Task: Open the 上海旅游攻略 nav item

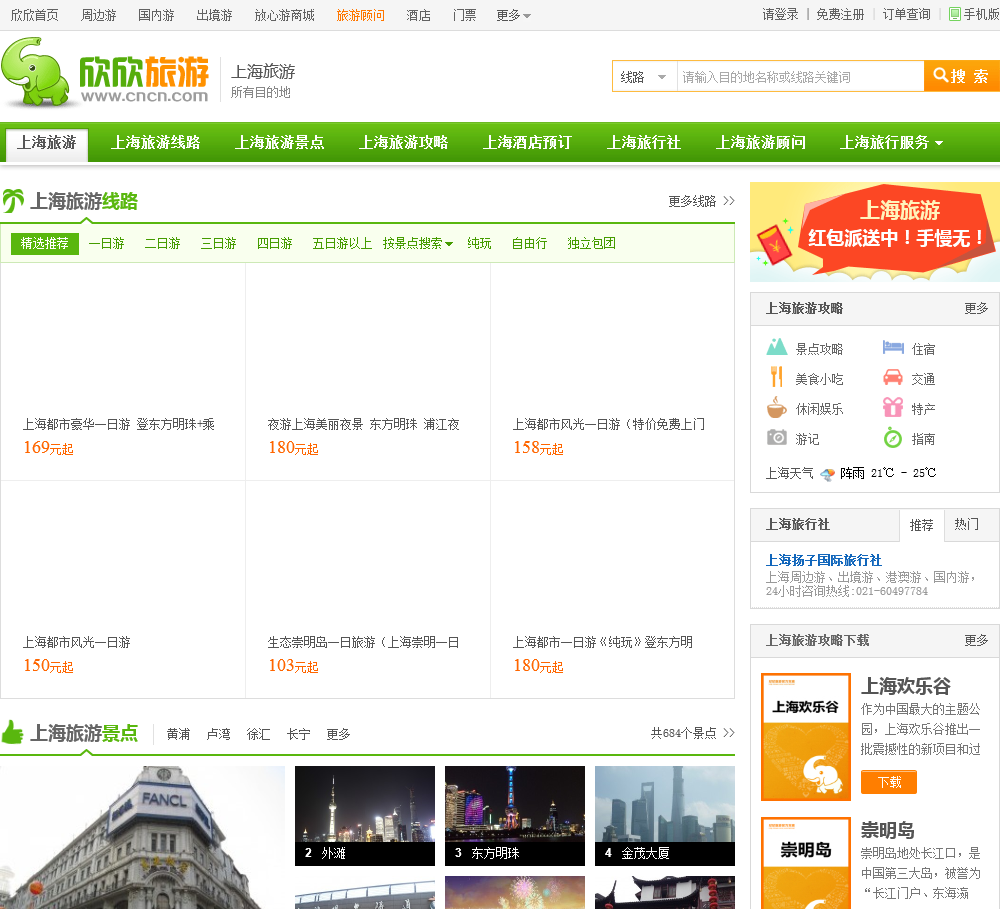Action: tap(403, 142)
